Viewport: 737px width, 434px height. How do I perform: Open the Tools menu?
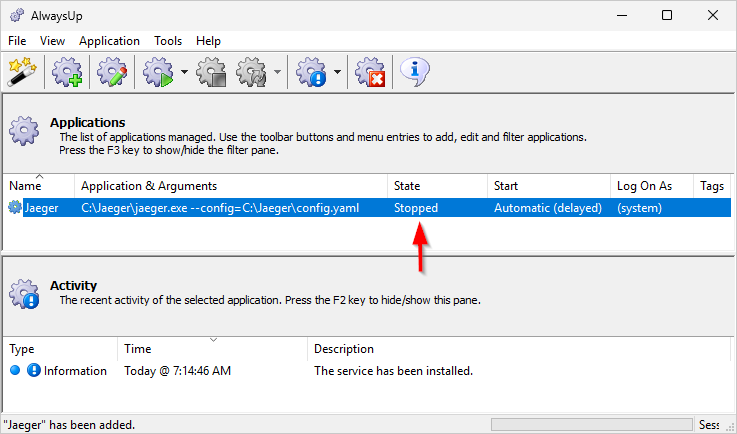click(x=168, y=41)
